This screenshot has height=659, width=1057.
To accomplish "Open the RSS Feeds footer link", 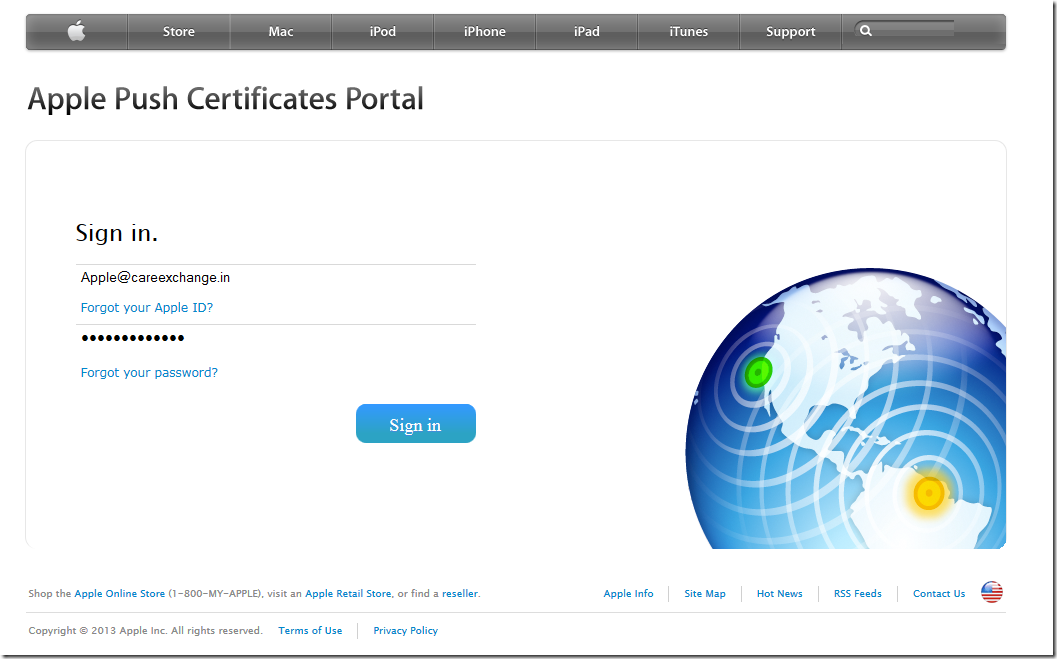I will (x=857, y=594).
